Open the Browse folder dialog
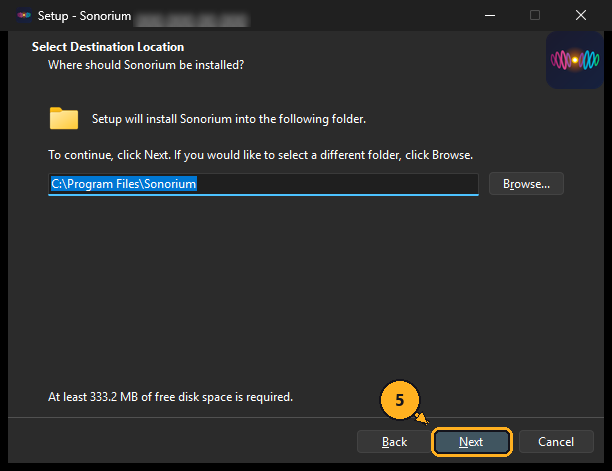Screen dimensions: 612x471 pos(526,184)
